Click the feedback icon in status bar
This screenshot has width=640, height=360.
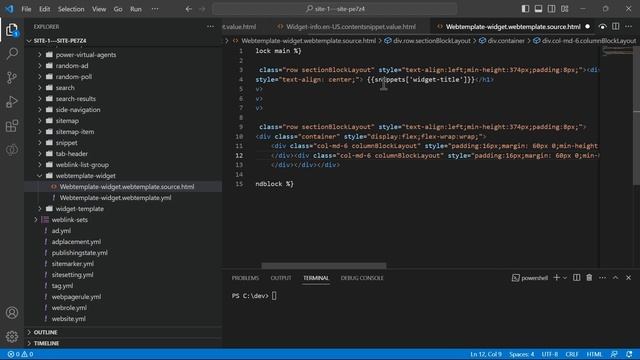pyautogui.click(x=614, y=354)
